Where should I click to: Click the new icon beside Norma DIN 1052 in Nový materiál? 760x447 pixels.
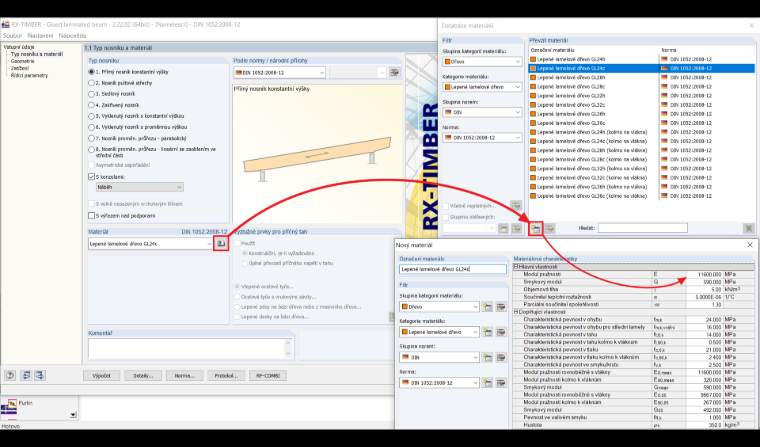pos(487,383)
